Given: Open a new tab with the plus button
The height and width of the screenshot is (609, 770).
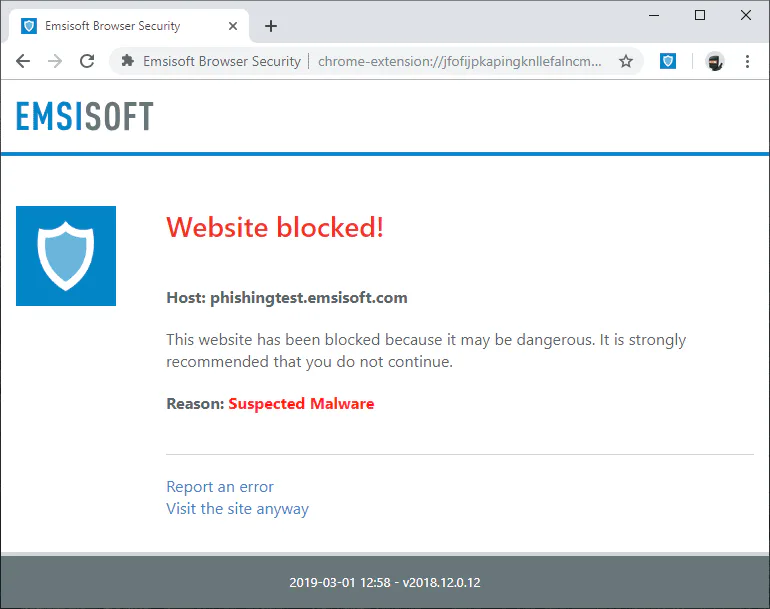Looking at the screenshot, I should 271,26.
